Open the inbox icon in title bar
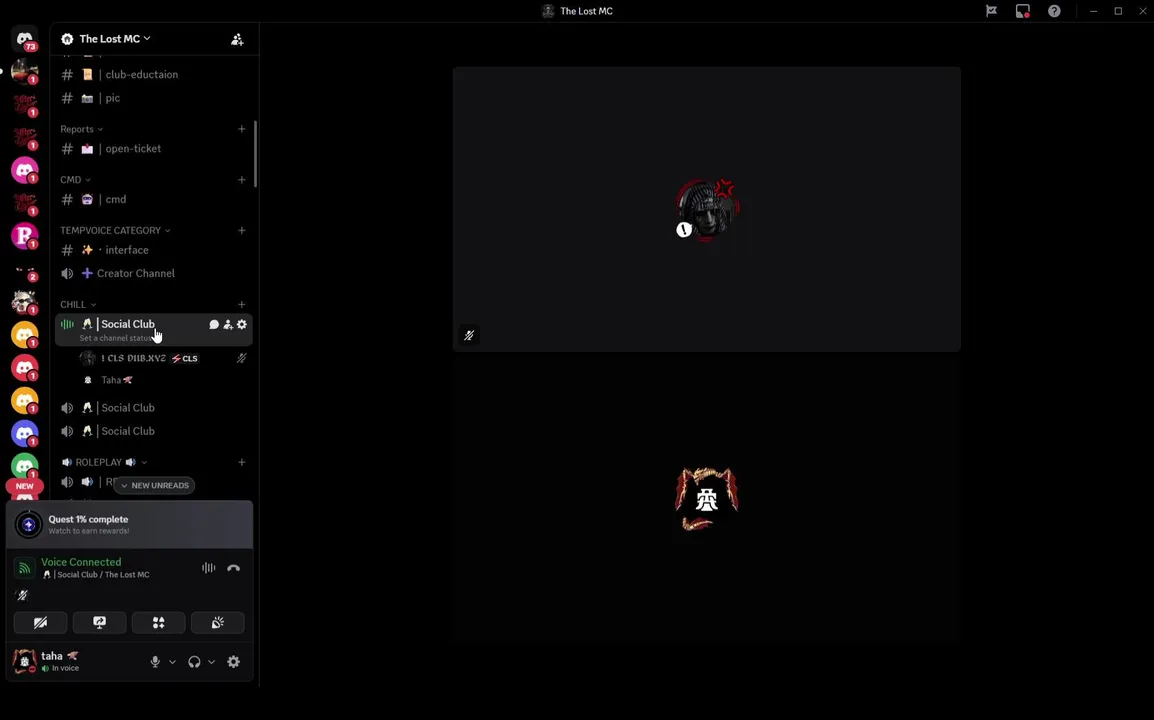This screenshot has width=1154, height=720. coord(1022,11)
